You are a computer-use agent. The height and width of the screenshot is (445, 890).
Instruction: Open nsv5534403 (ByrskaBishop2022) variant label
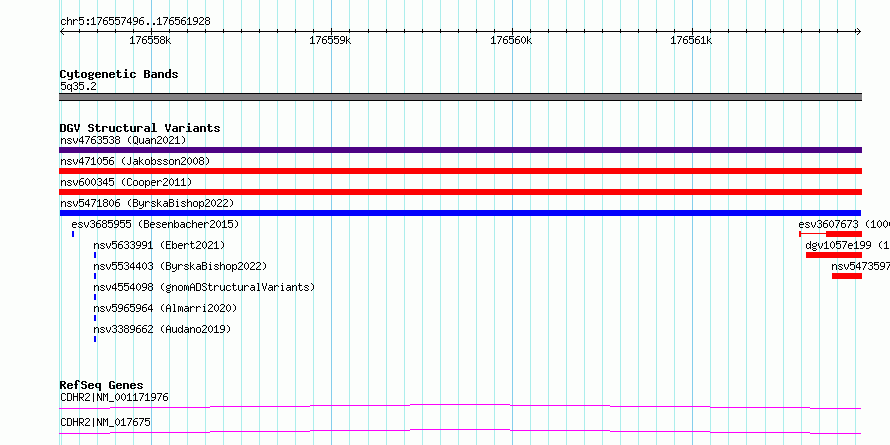pyautogui.click(x=180, y=266)
